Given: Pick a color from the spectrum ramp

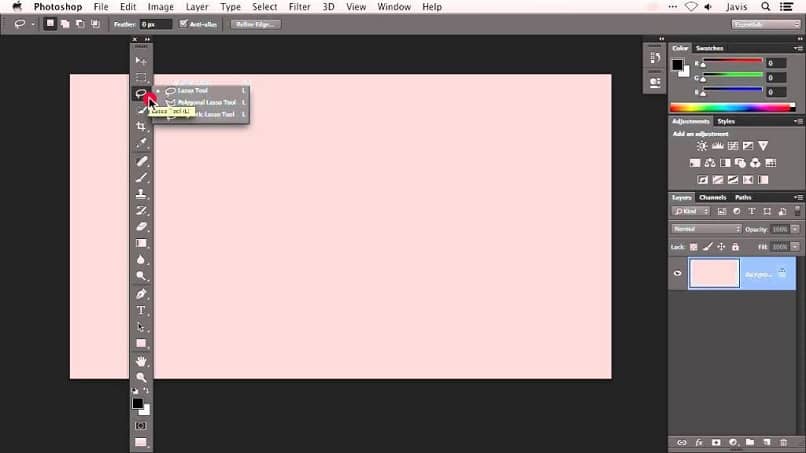Looking at the screenshot, I should [732, 107].
